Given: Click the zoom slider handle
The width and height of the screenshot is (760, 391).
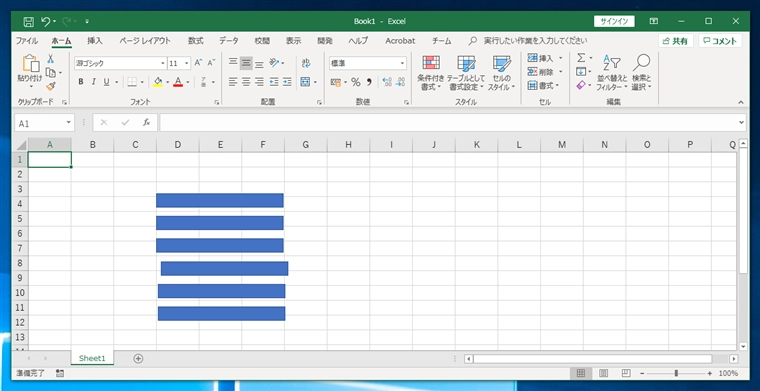Looking at the screenshot, I should coord(676,373).
